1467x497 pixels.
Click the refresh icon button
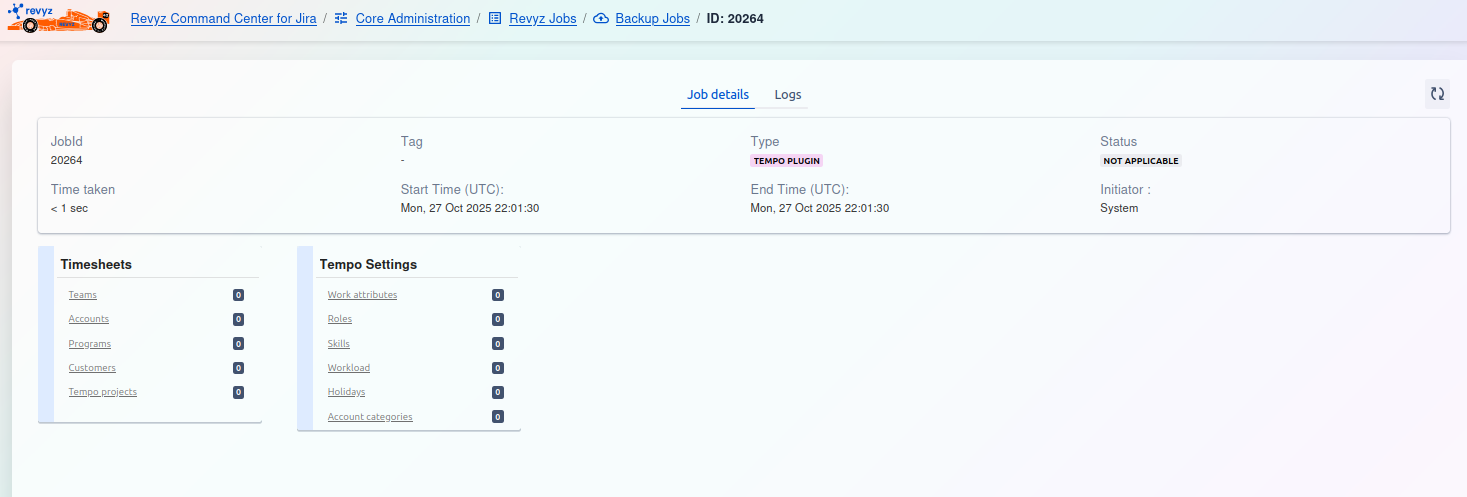point(1437,94)
